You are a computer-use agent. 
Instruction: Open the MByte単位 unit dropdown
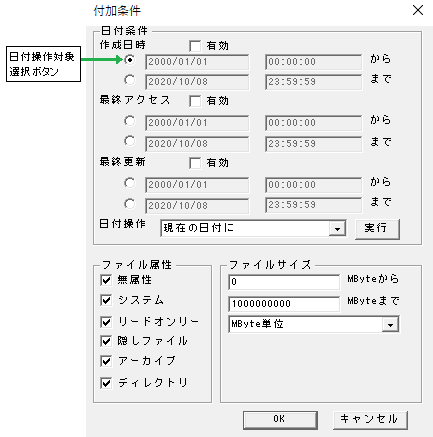pyautogui.click(x=390, y=324)
